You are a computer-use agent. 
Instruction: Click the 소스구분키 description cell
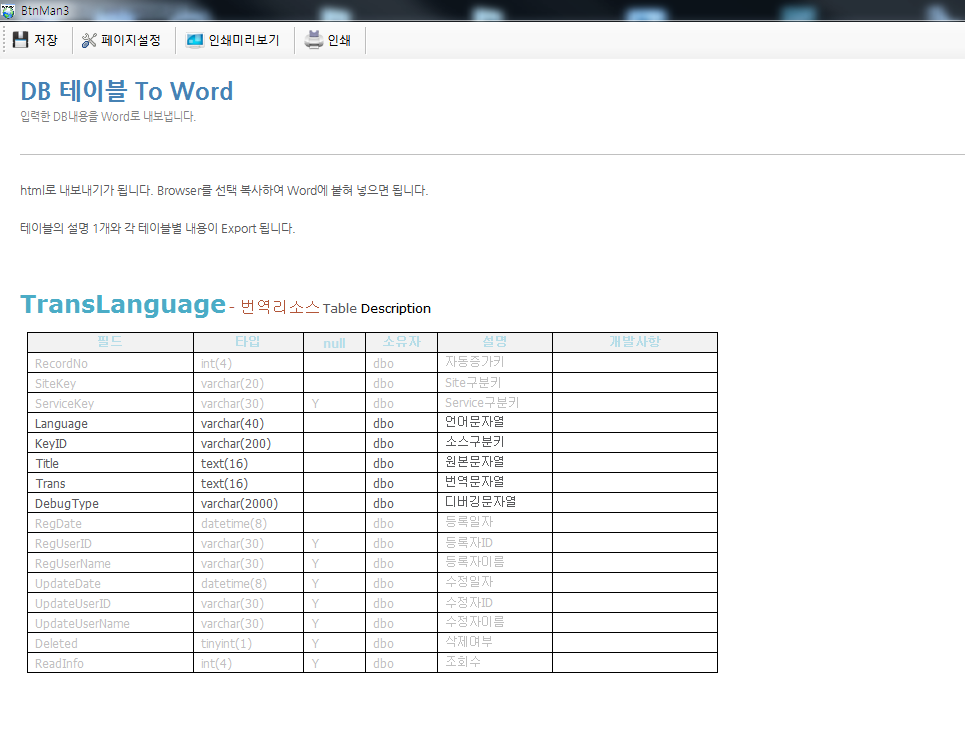click(x=495, y=443)
